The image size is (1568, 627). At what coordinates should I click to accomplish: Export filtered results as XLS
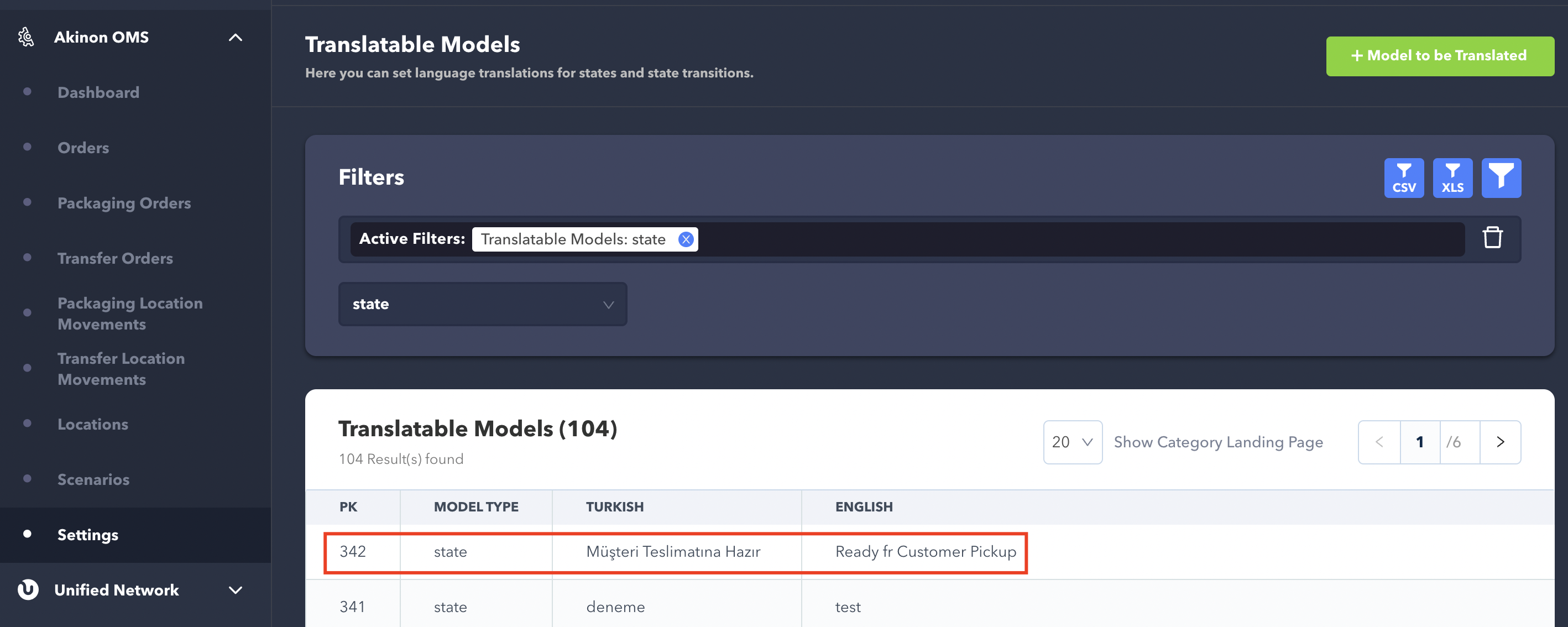pos(1452,177)
